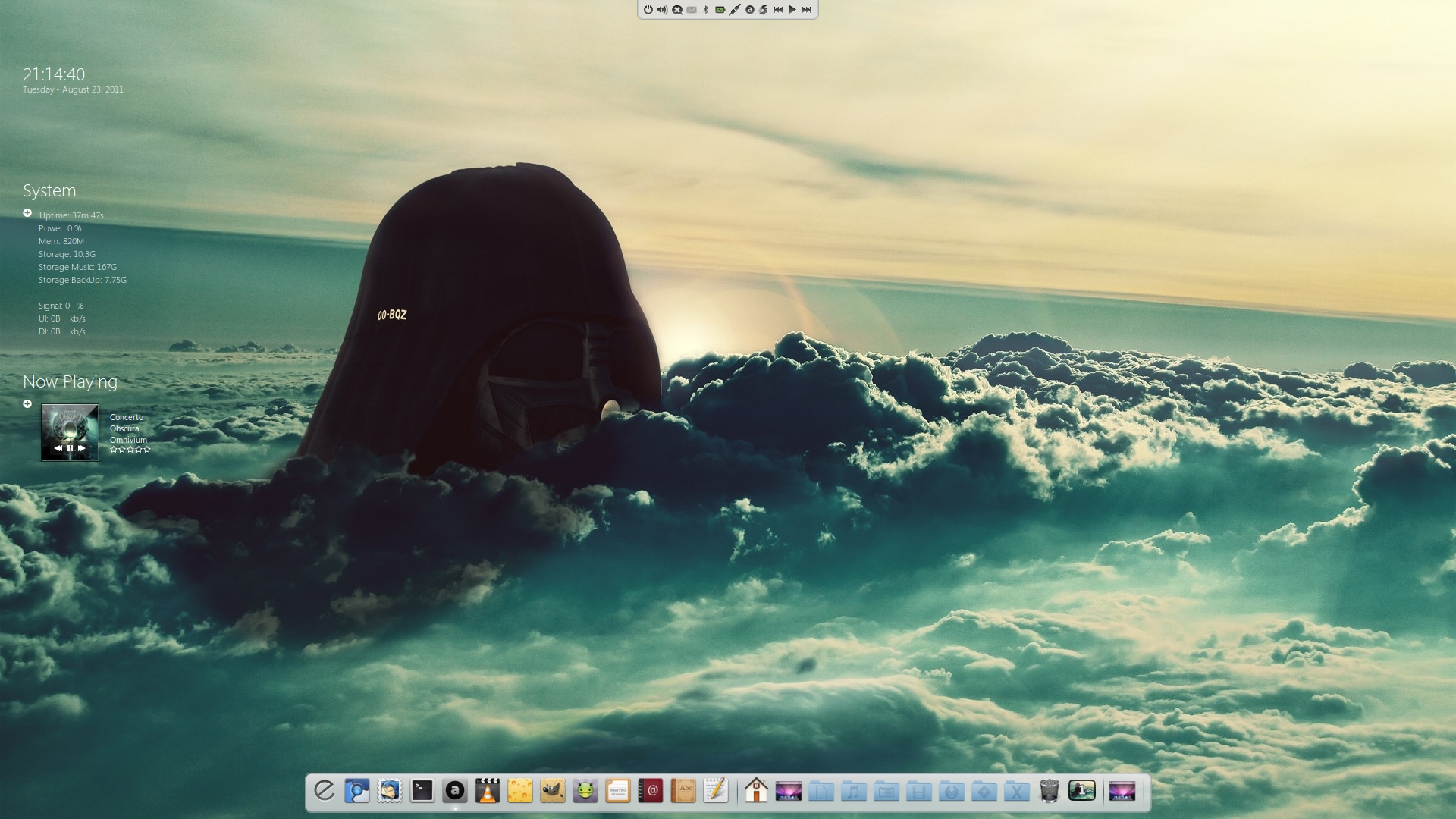This screenshot has width=1456, height=819.
Task: Click the 'Concerto' track title text
Action: pos(127,417)
